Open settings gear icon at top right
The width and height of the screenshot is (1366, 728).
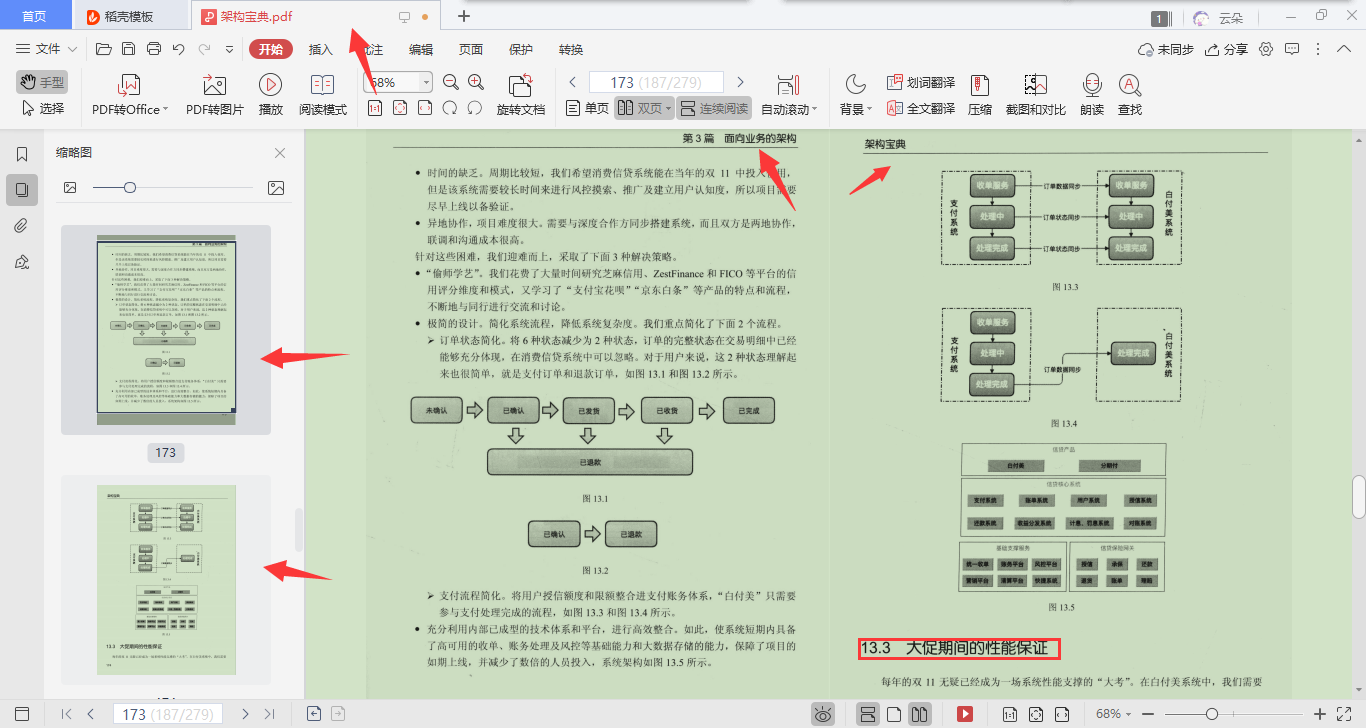coord(1266,49)
